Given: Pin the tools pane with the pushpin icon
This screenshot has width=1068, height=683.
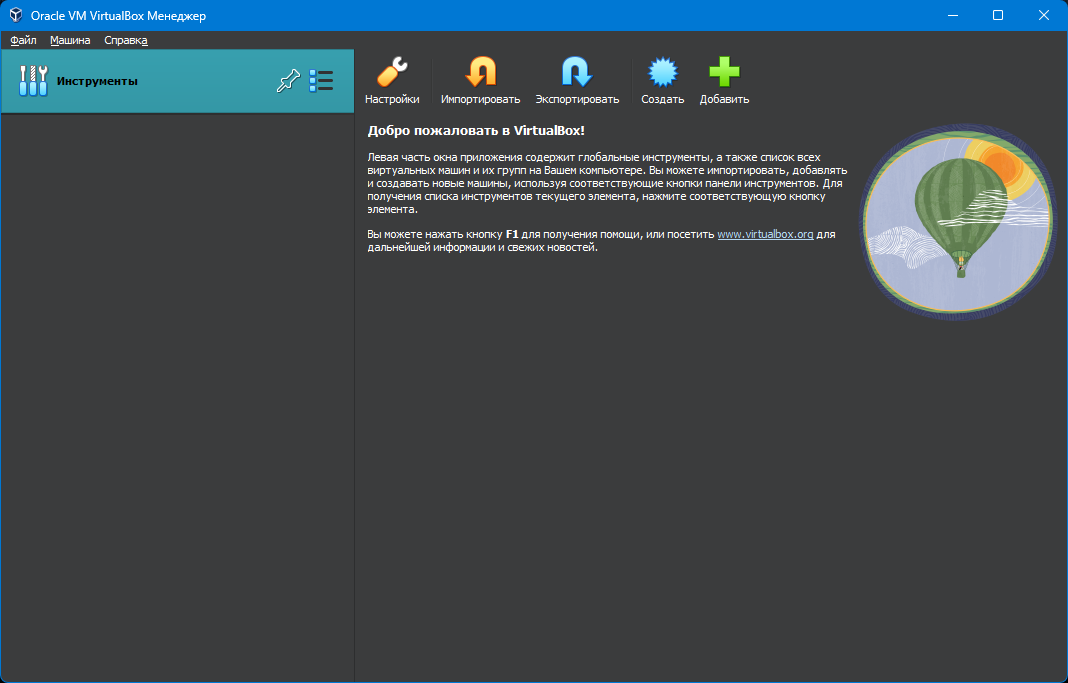Looking at the screenshot, I should point(288,81).
